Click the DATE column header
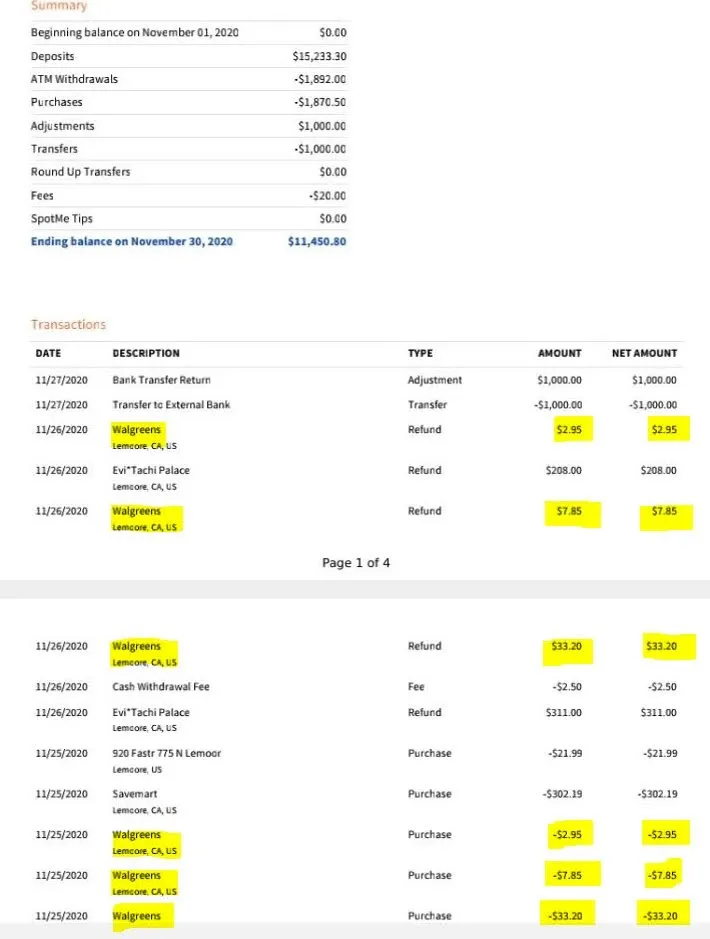The width and height of the screenshot is (710, 939). click(48, 353)
